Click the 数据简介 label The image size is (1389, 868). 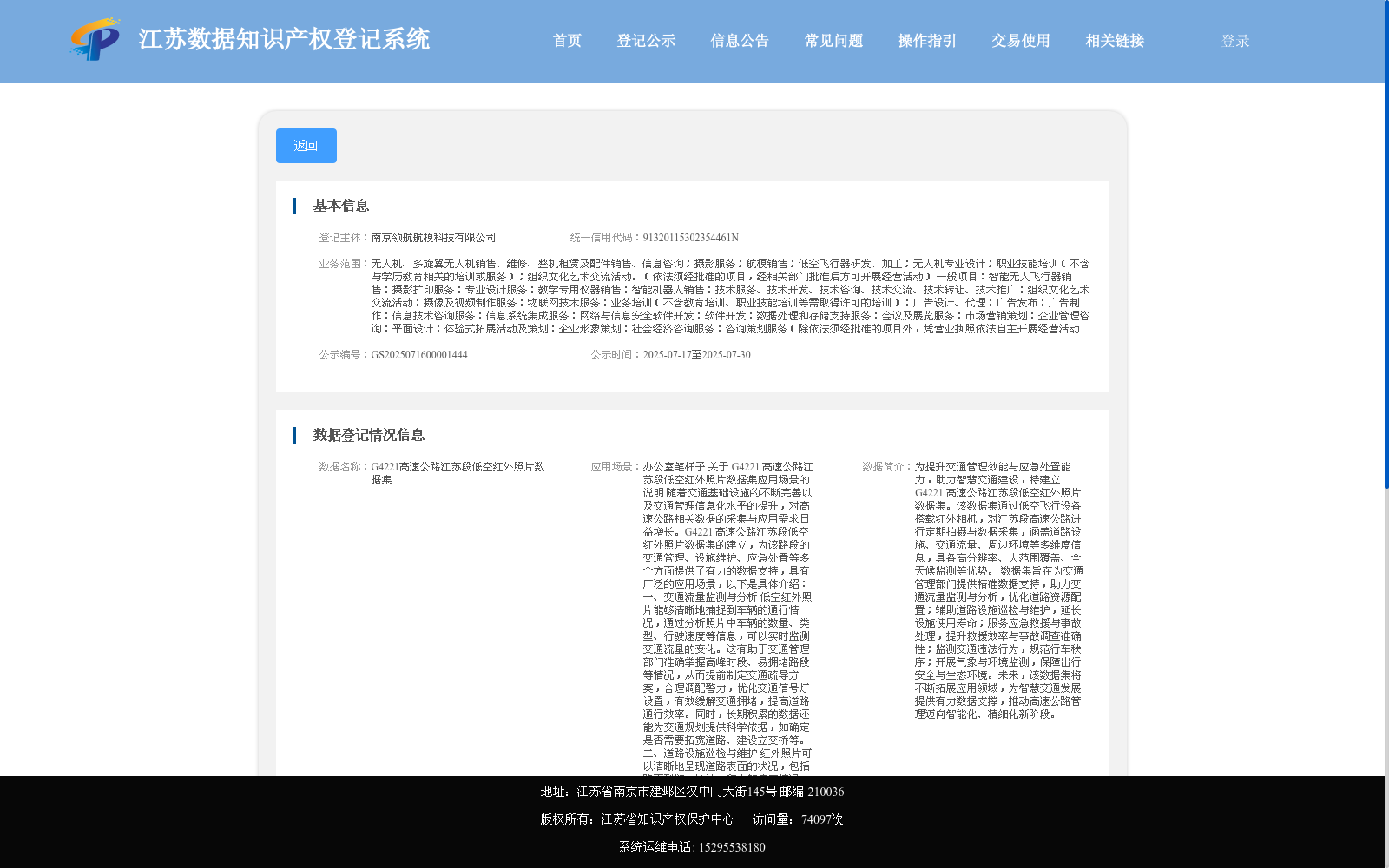tap(888, 467)
